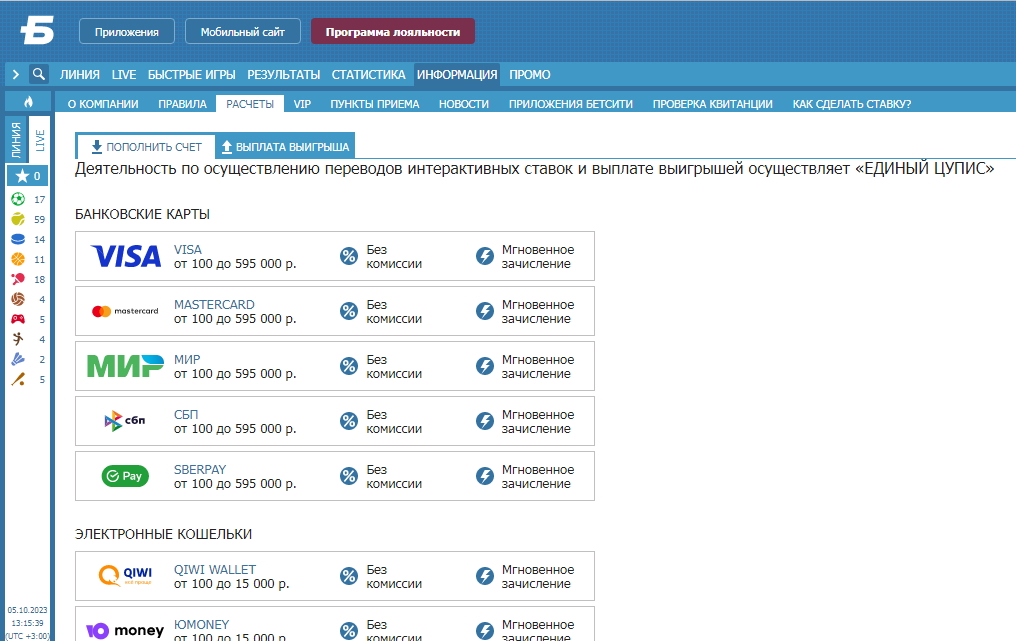
Task: Open ПРОМО menu item
Action: pos(529,75)
